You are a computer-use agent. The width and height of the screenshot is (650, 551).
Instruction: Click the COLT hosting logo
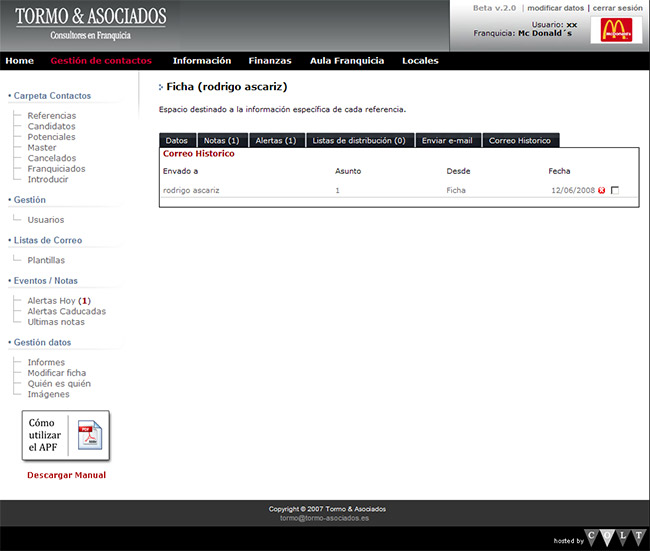(613, 538)
